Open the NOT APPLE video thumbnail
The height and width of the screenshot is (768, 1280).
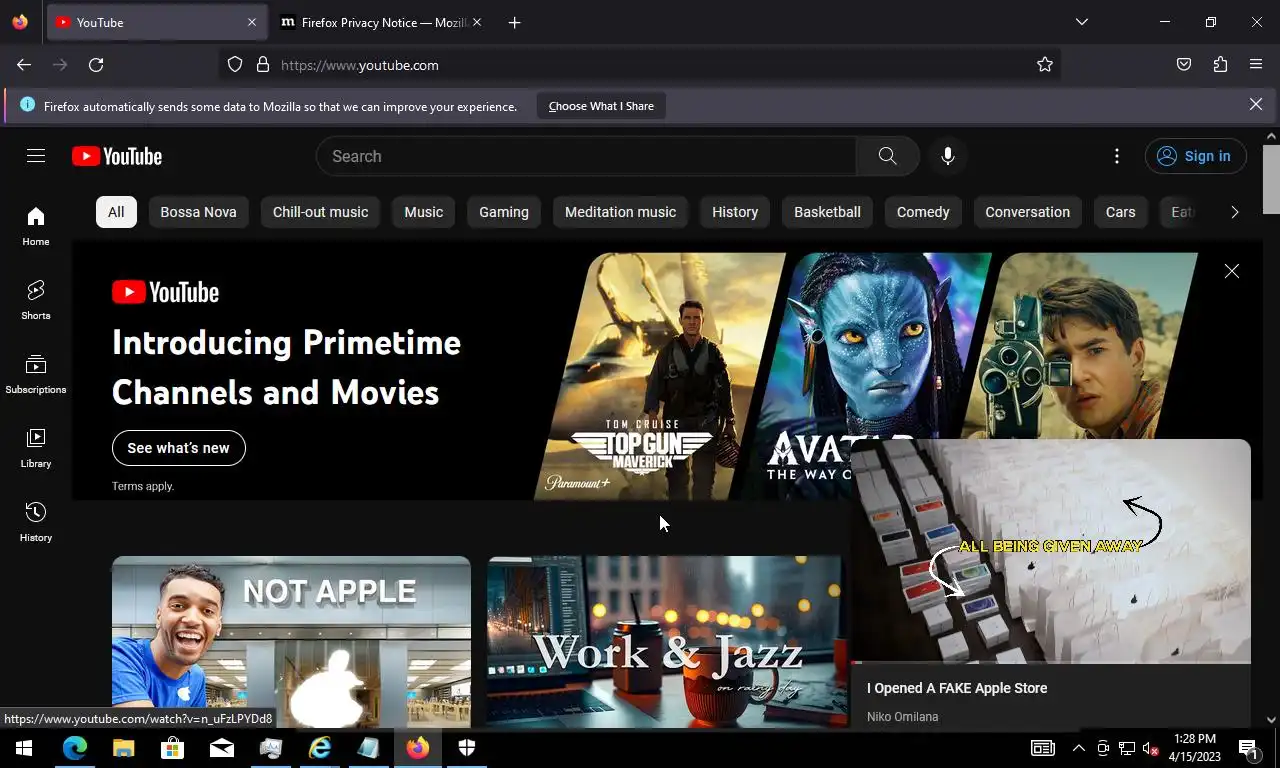[x=291, y=642]
